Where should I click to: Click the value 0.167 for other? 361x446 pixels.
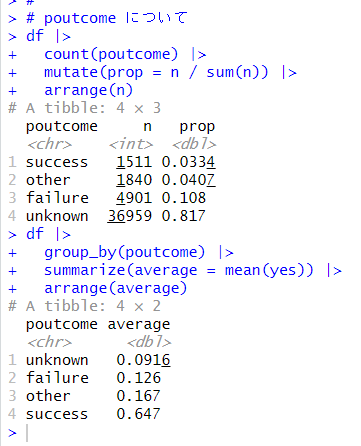click(139, 396)
